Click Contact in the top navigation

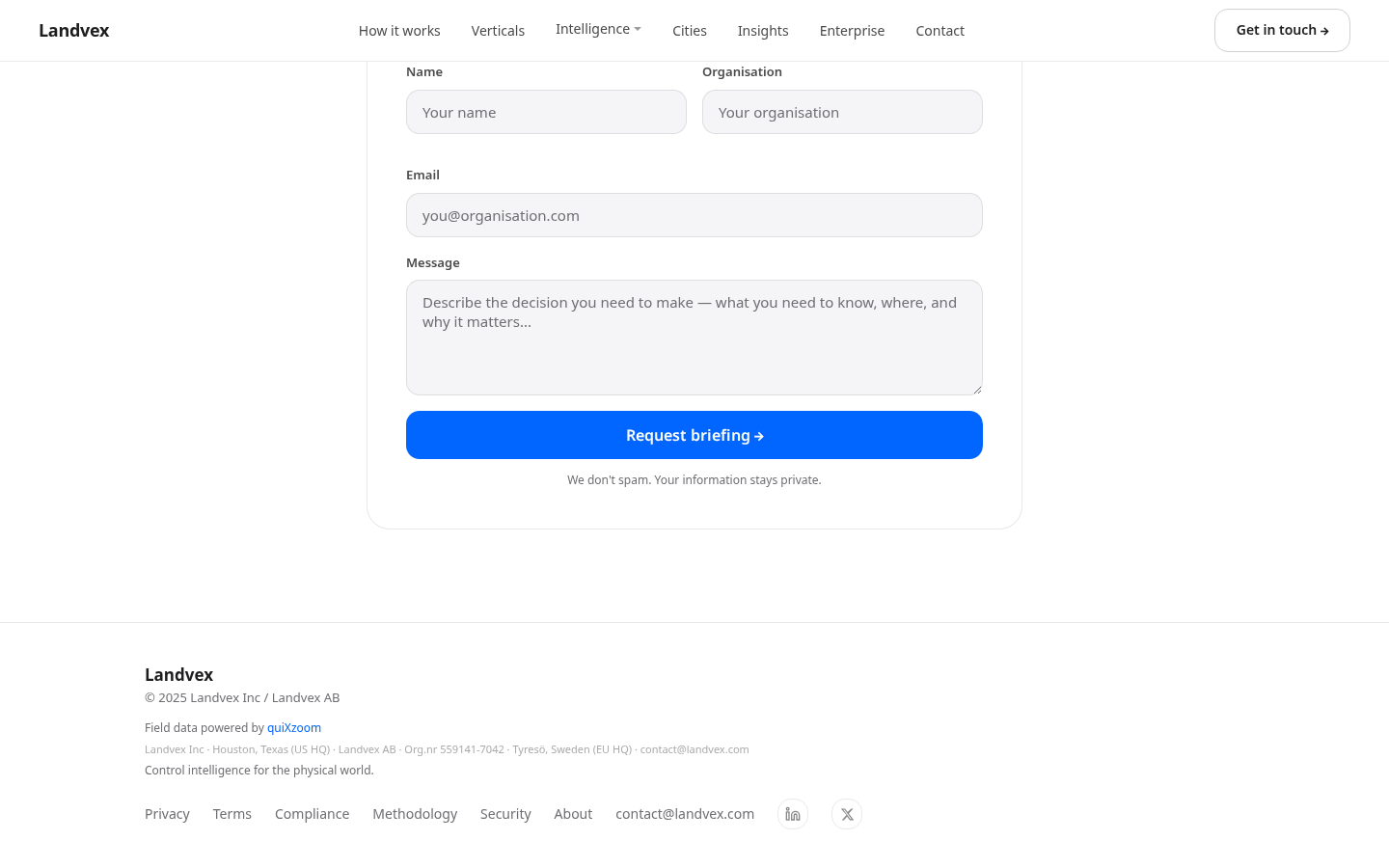(x=940, y=31)
